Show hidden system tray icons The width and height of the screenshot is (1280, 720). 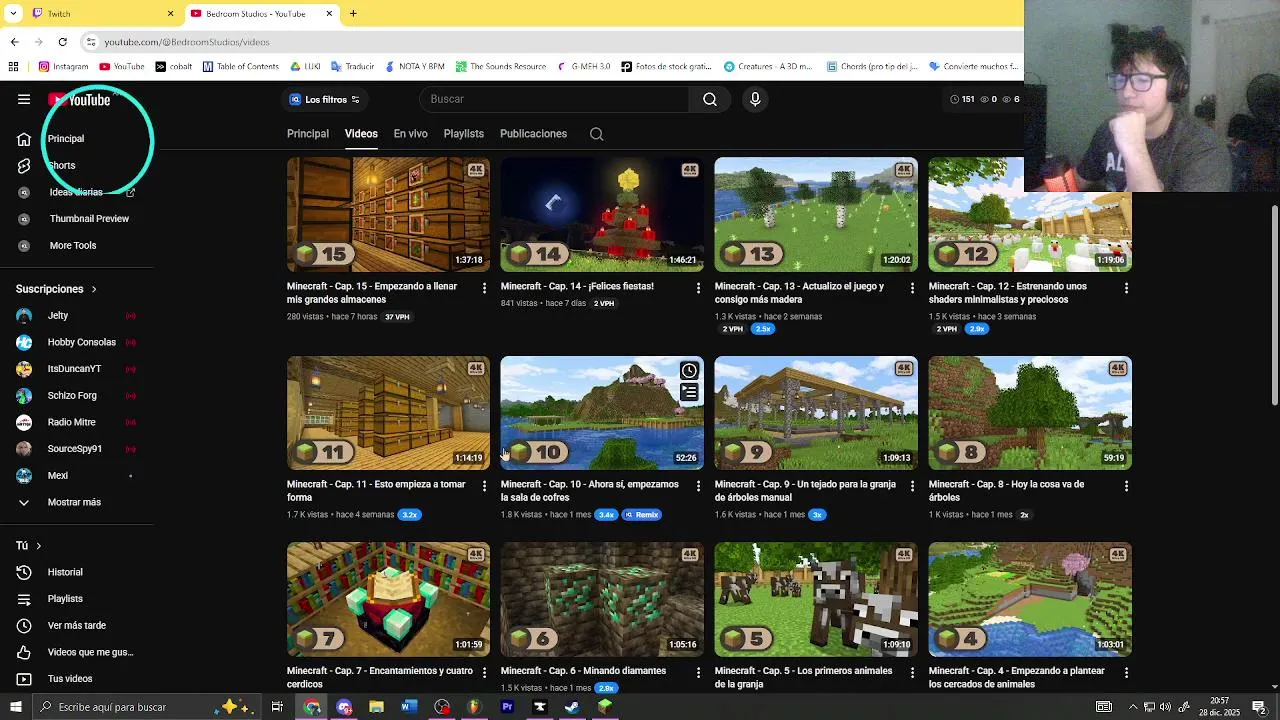[1133, 707]
